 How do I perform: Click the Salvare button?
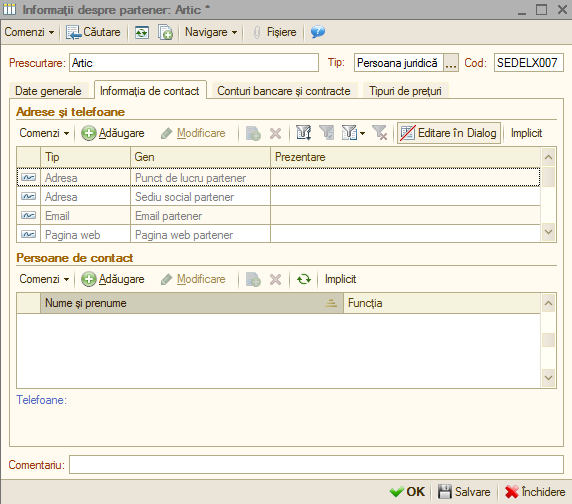464,492
